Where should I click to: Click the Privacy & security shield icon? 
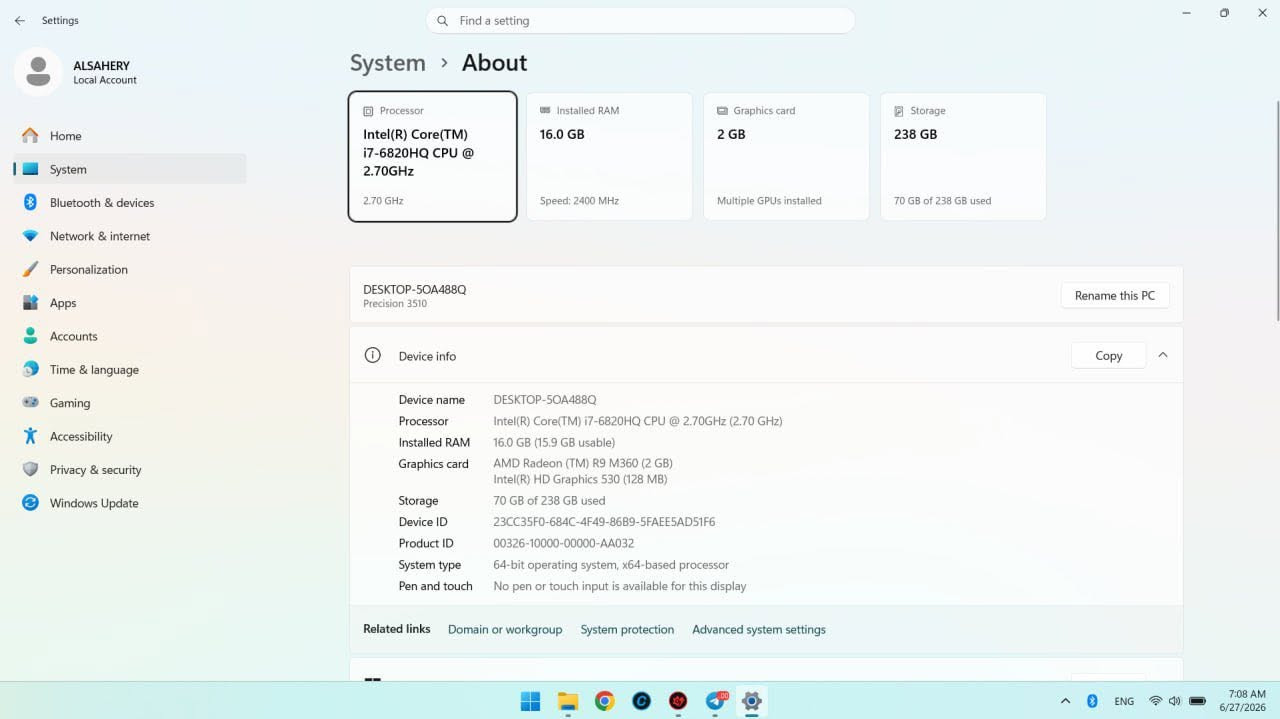tap(30, 469)
